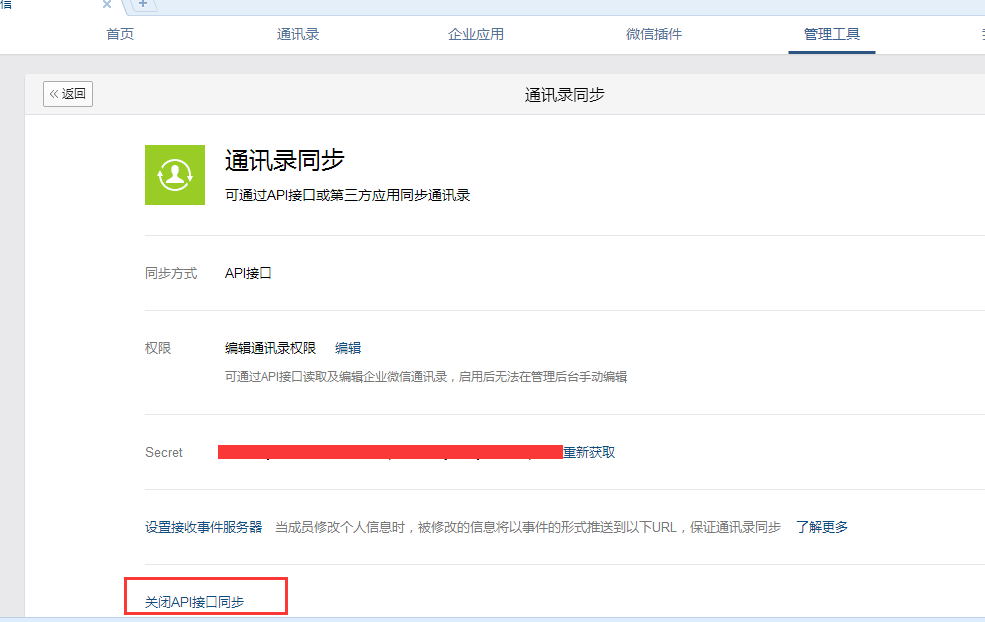Viewport: 985px width, 622px height.
Task: Click the 可通过API接口或第三方应用同步通讯录 subtitle
Action: point(347,195)
